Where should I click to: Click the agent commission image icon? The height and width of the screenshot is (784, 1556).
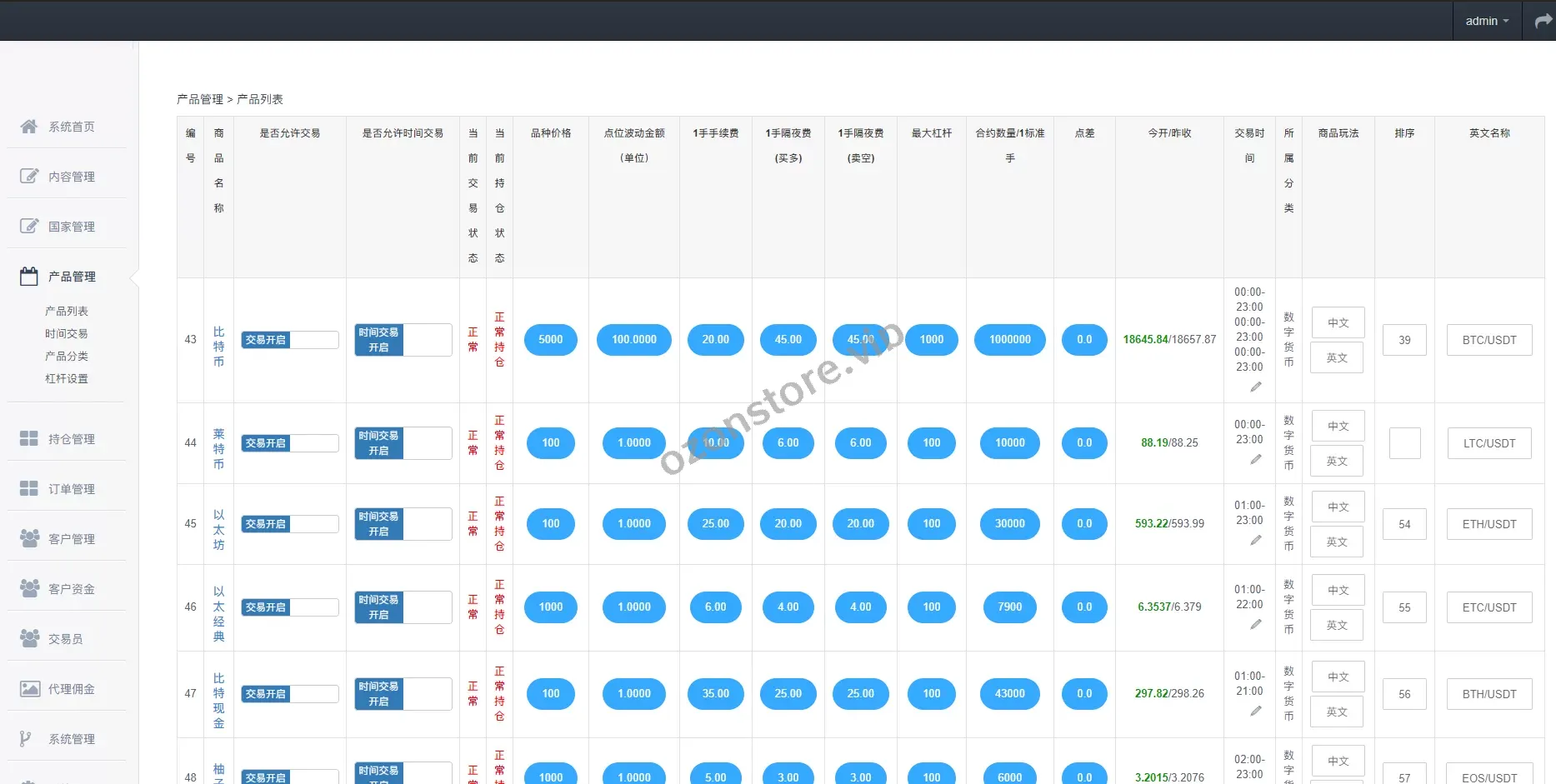pos(29,689)
